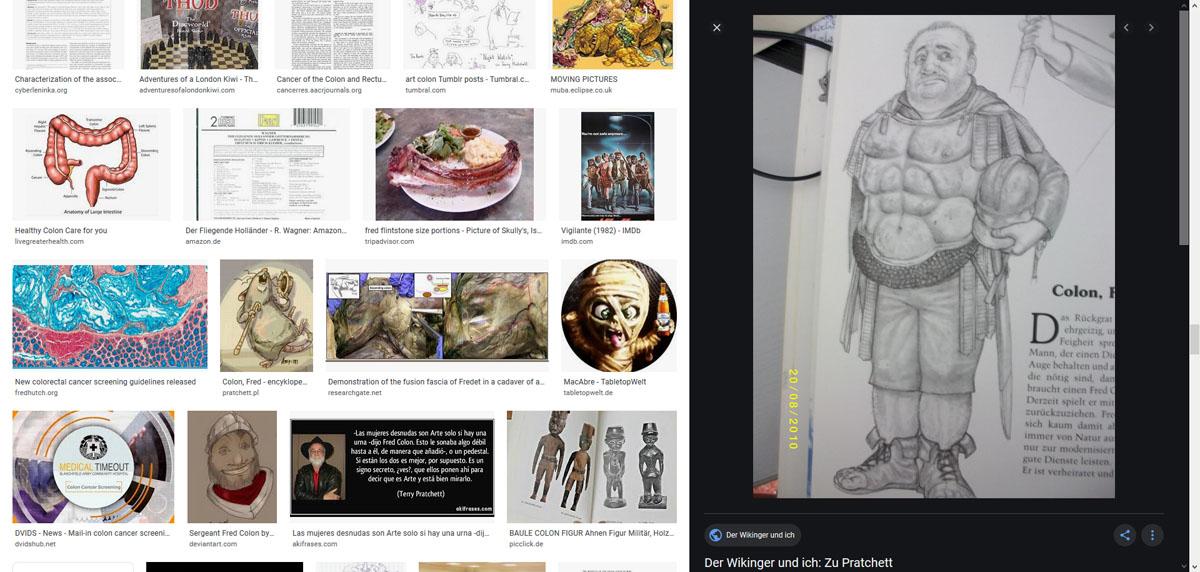Image resolution: width=1200 pixels, height=572 pixels.
Task: Click the Terry Pratchett quote image
Action: pyautogui.click(x=391, y=466)
